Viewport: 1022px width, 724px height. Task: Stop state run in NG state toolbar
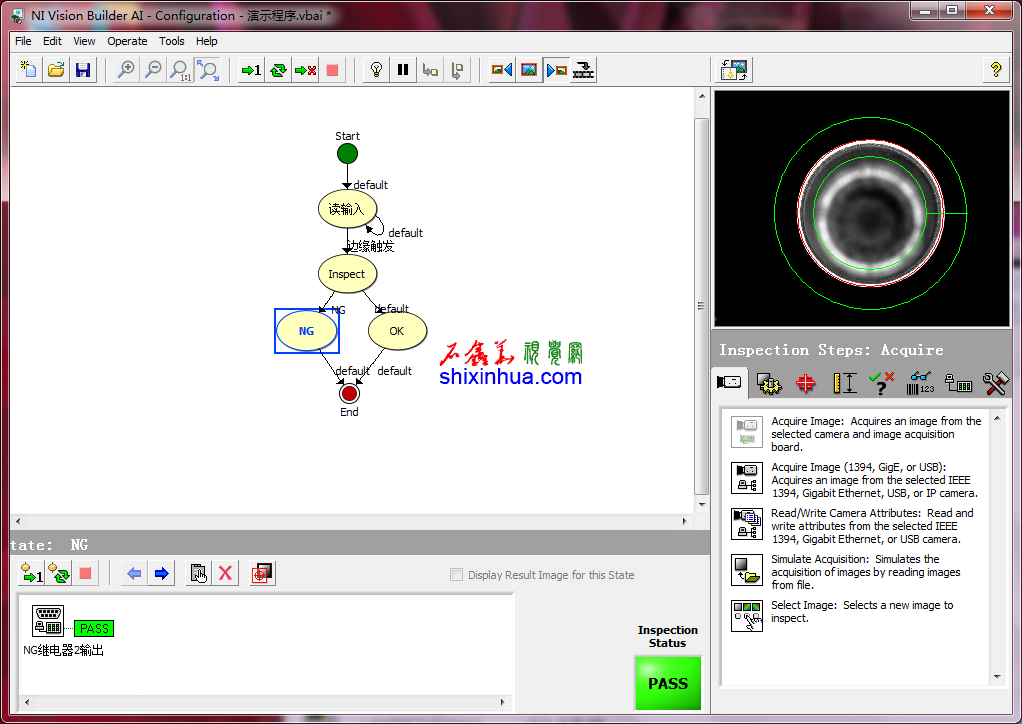pos(85,573)
